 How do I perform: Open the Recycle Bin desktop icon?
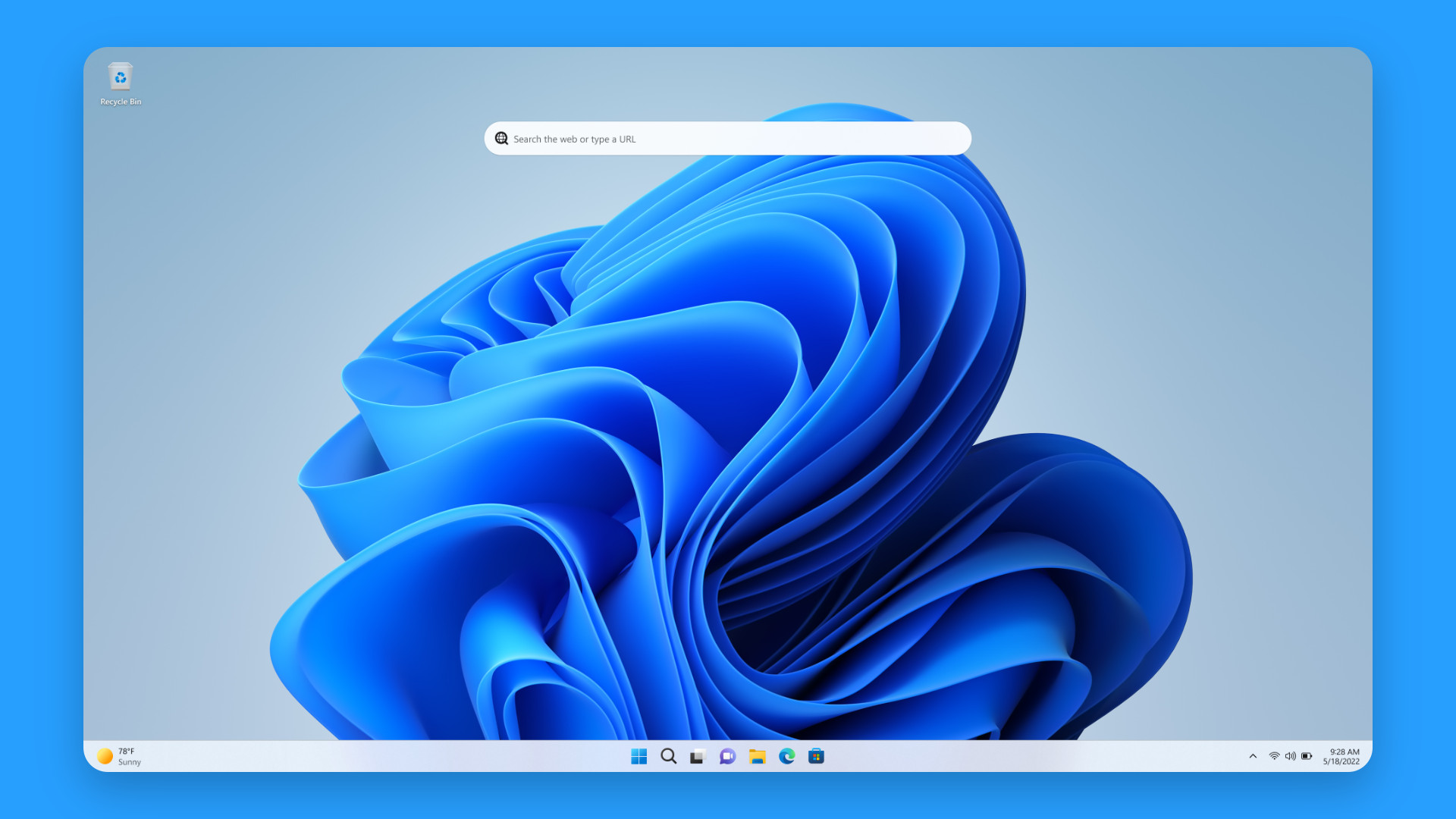(121, 83)
